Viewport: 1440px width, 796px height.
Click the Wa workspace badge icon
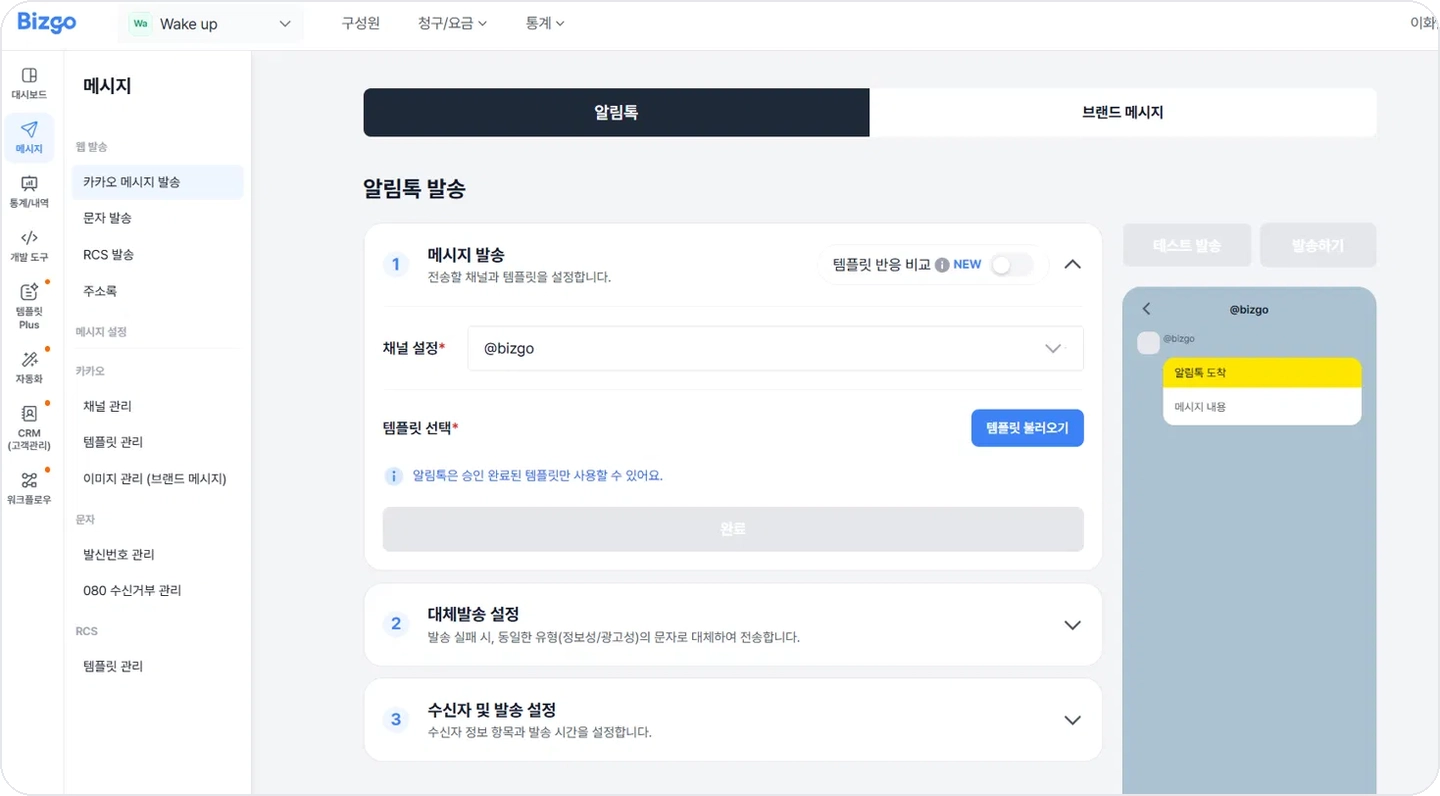click(x=140, y=23)
